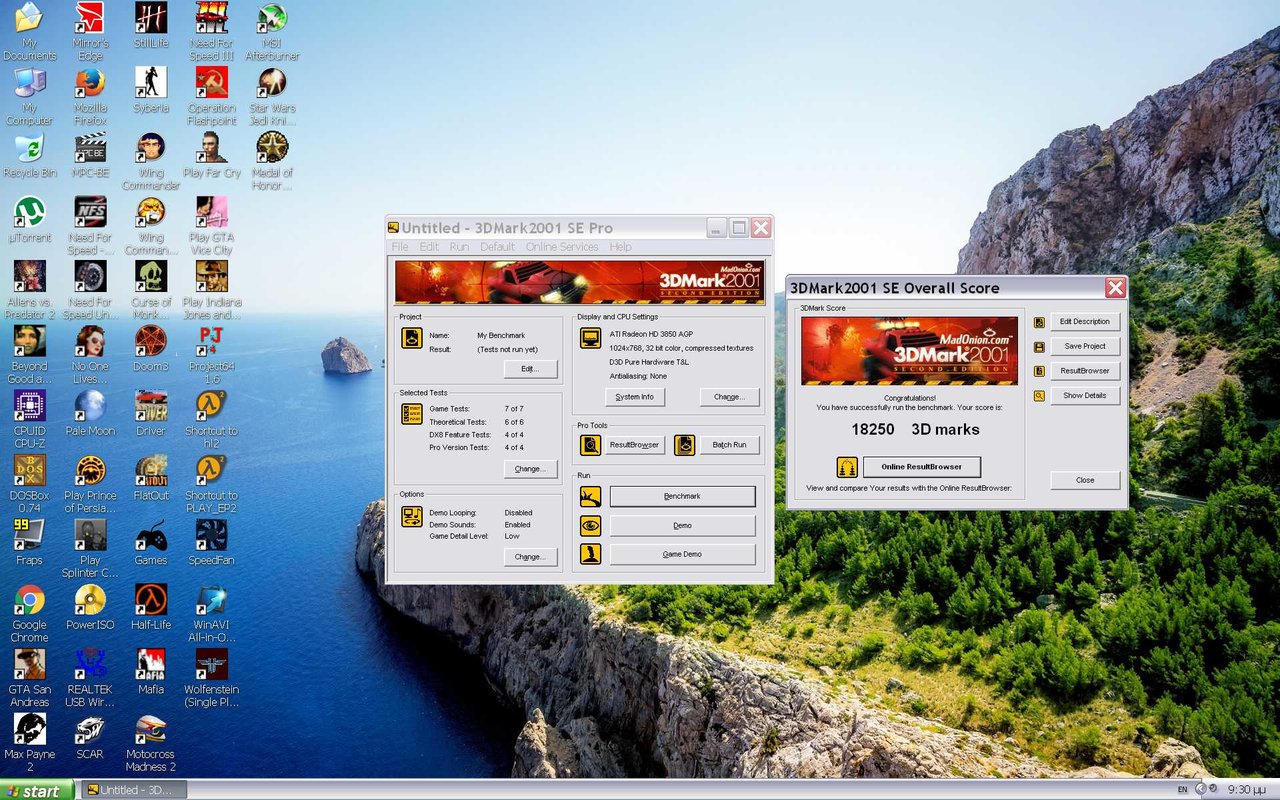Launch CPUID CPU-Z from the desktop
The width and height of the screenshot is (1280, 800).
coord(29,418)
